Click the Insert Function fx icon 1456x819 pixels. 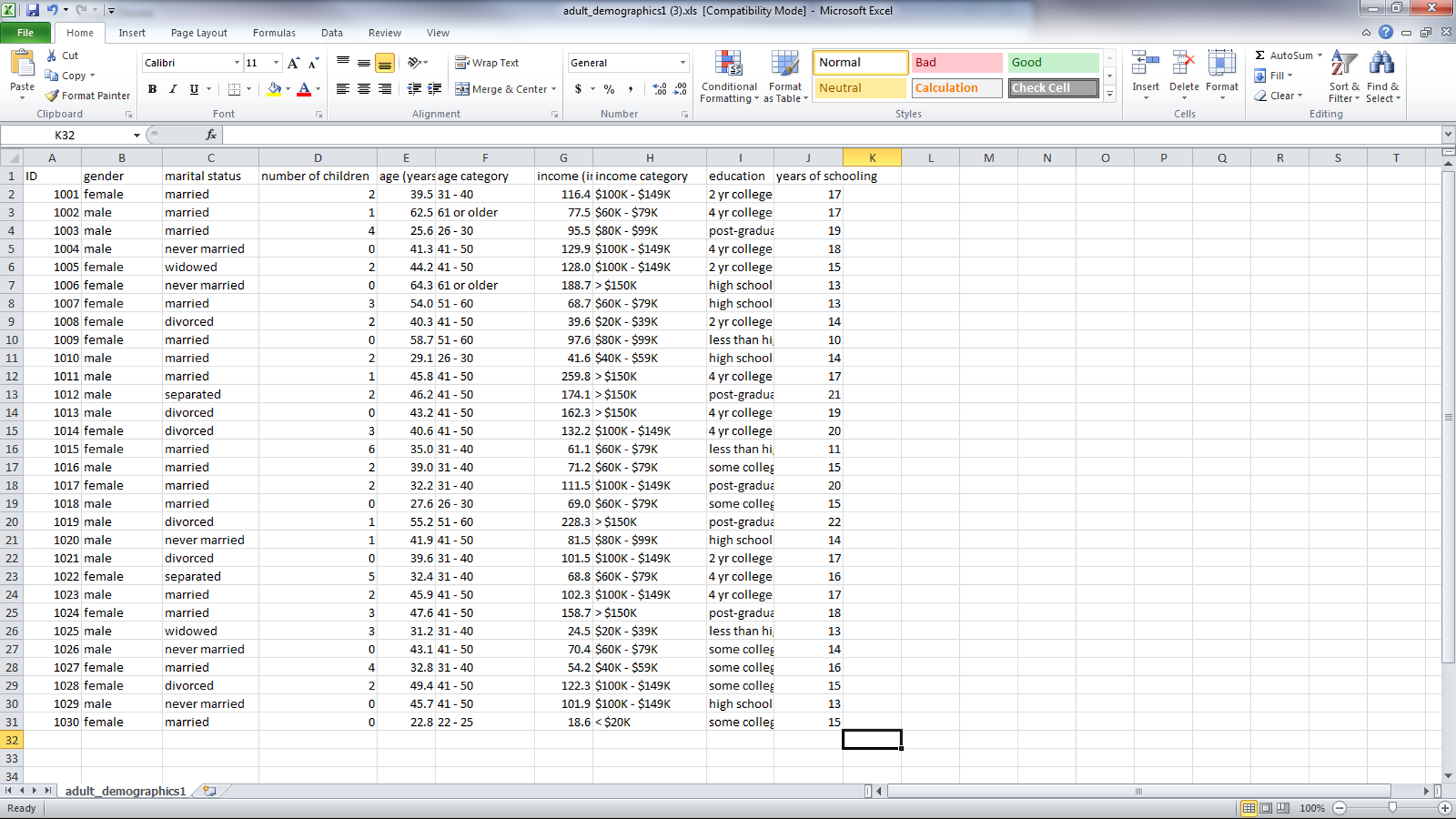tap(211, 134)
